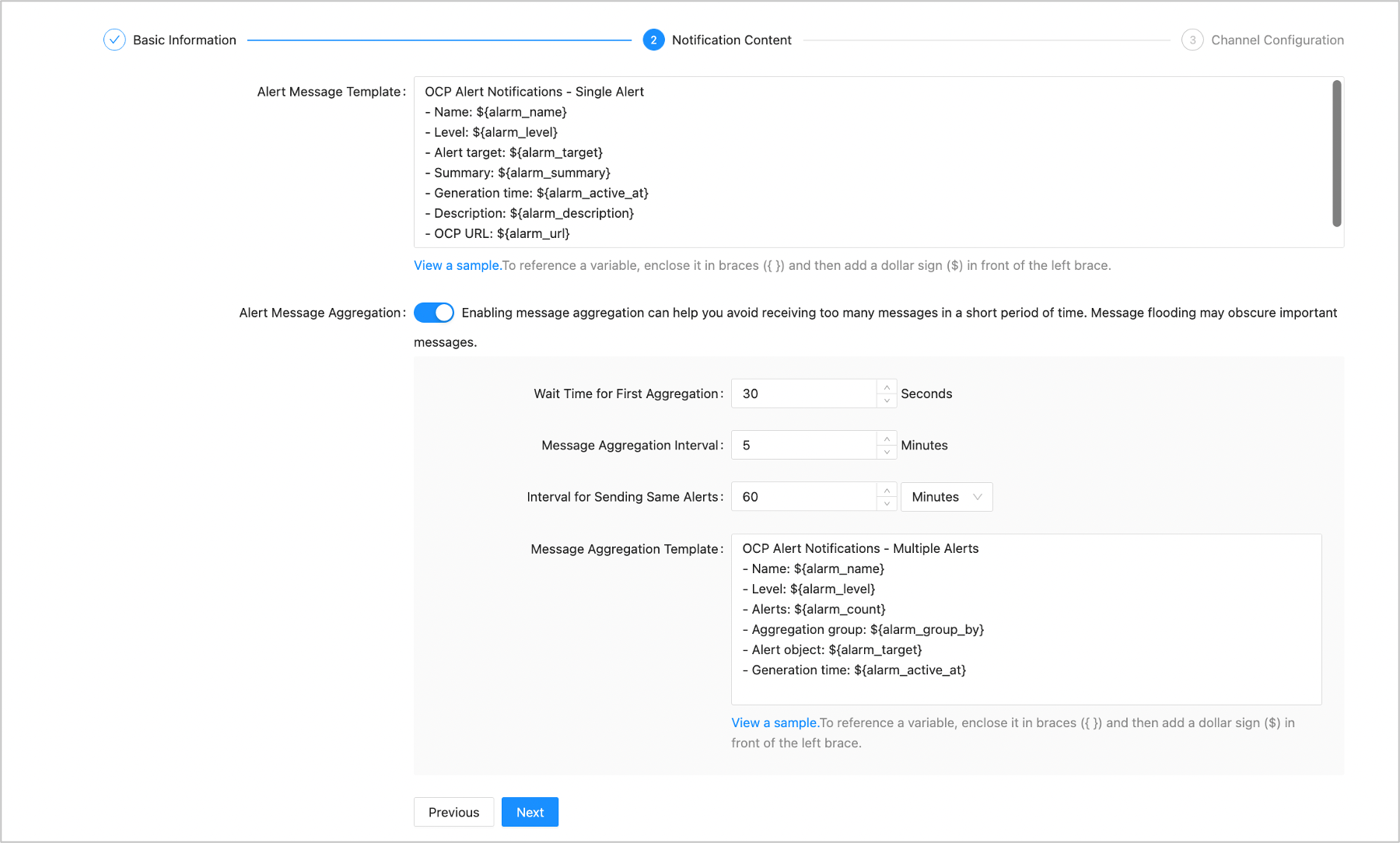Click the Previous button
Screen dimensions: 1400x843
point(453,812)
